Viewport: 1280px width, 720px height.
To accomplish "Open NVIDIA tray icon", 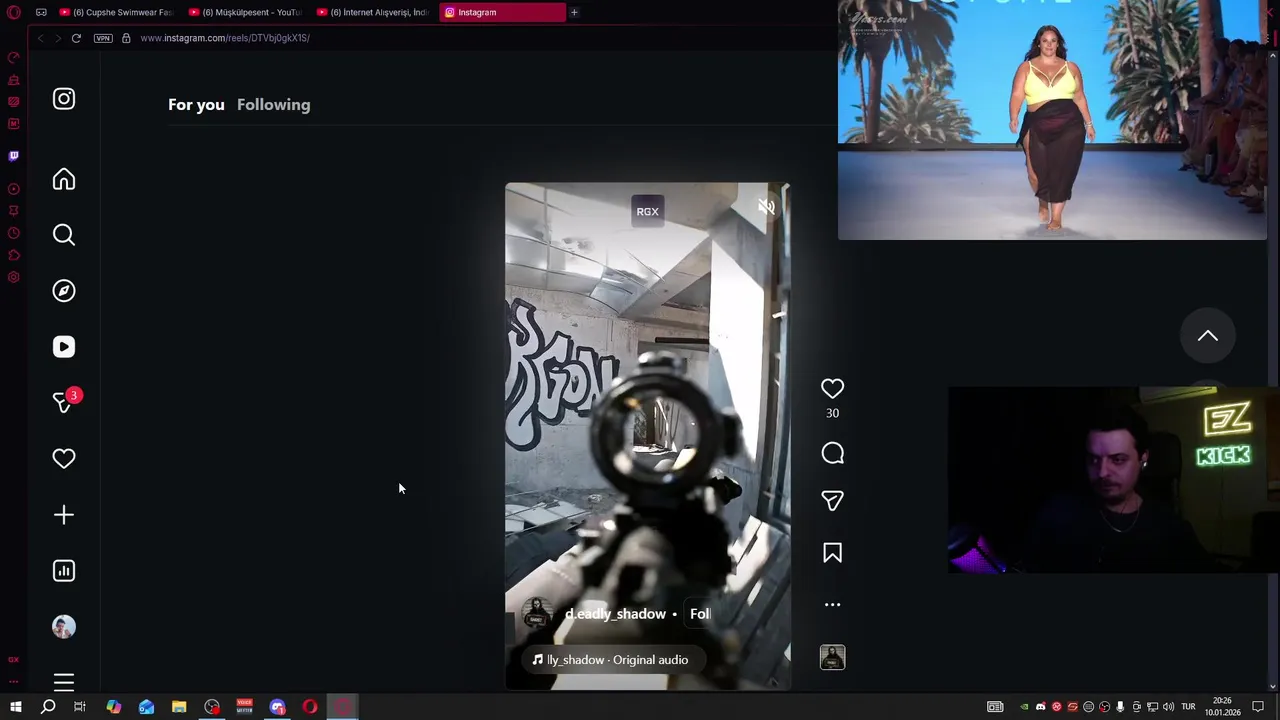I will (1024, 707).
